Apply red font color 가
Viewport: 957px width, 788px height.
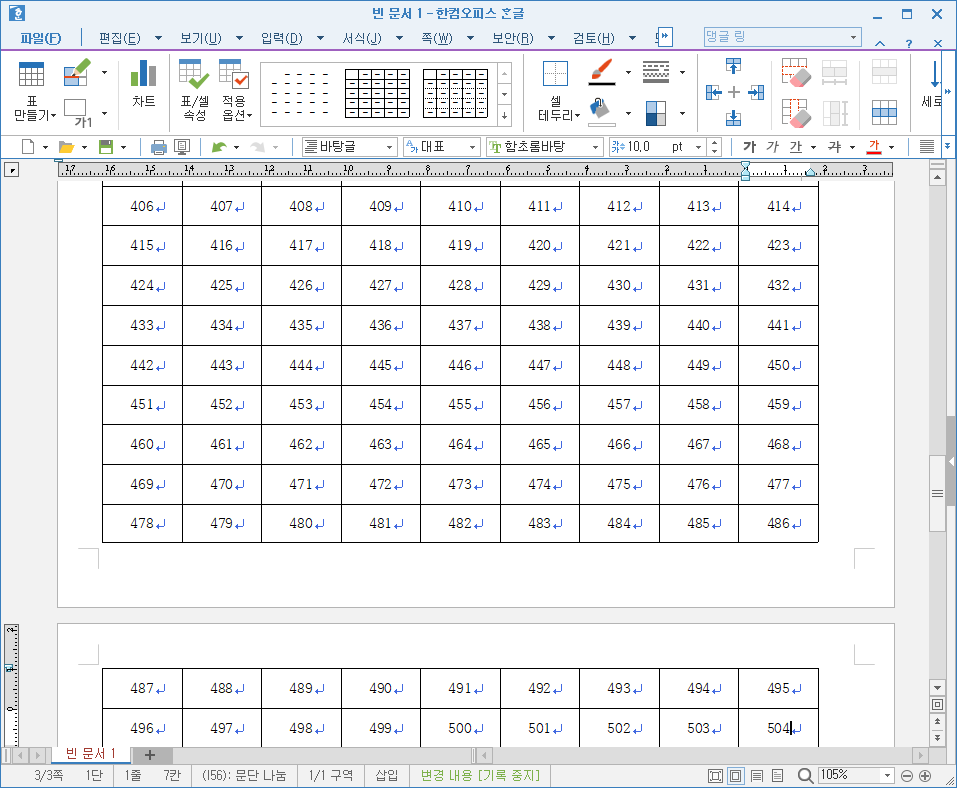pos(874,146)
